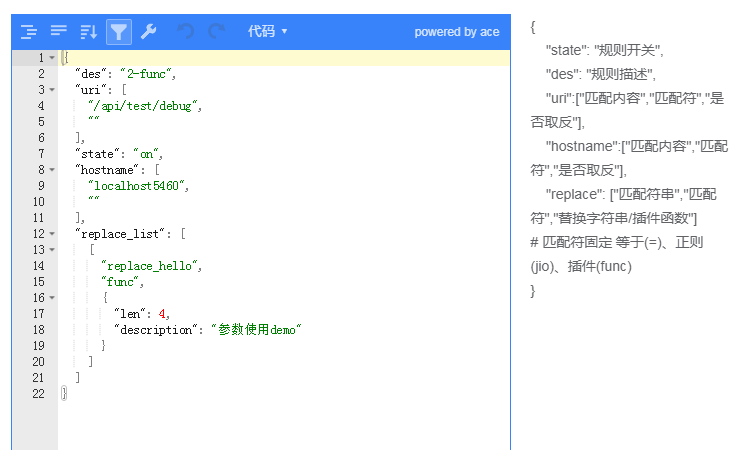This screenshot has width=743, height=450.
Task: Click the "2-func" des value
Action: tap(145, 74)
